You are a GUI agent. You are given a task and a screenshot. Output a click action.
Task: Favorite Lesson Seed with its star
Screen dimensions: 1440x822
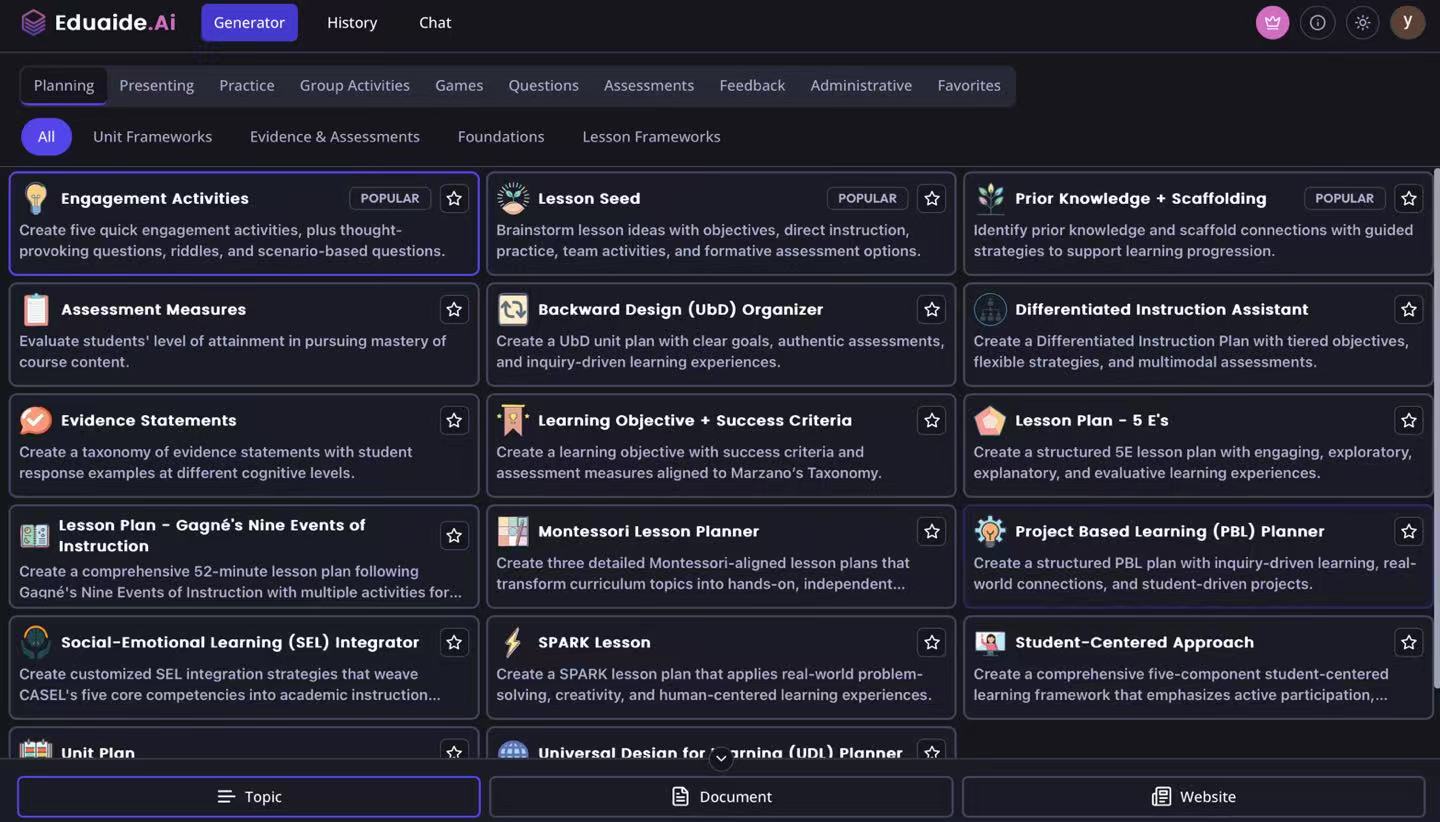point(932,198)
